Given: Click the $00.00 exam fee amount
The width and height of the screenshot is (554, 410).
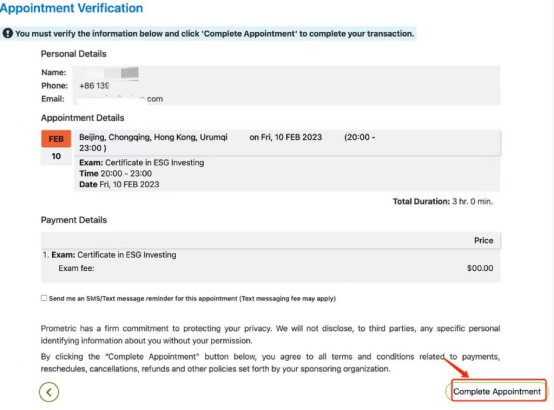Looking at the screenshot, I should click(x=480, y=268).
